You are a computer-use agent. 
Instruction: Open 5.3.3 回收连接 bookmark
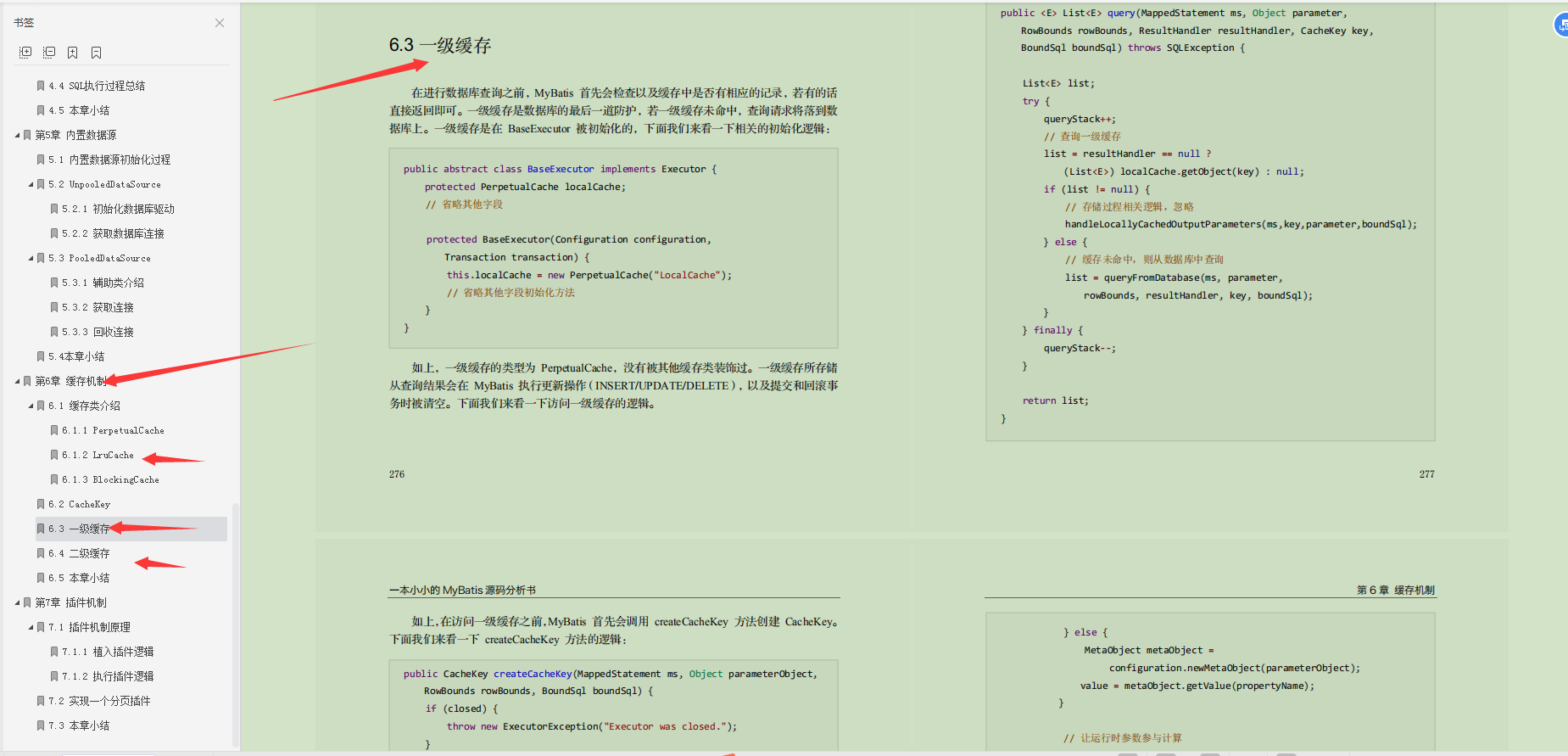(x=98, y=332)
